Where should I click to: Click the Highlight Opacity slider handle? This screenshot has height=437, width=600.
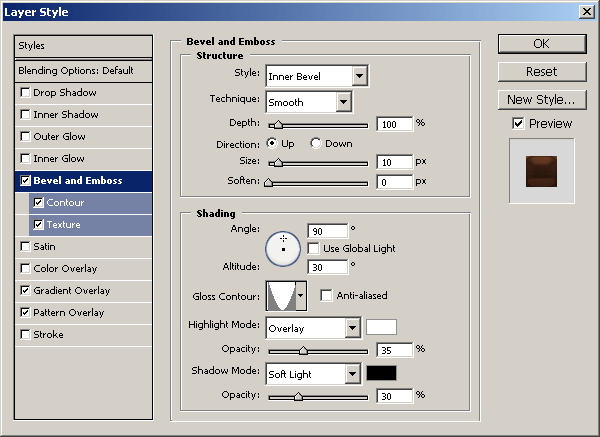pos(303,351)
